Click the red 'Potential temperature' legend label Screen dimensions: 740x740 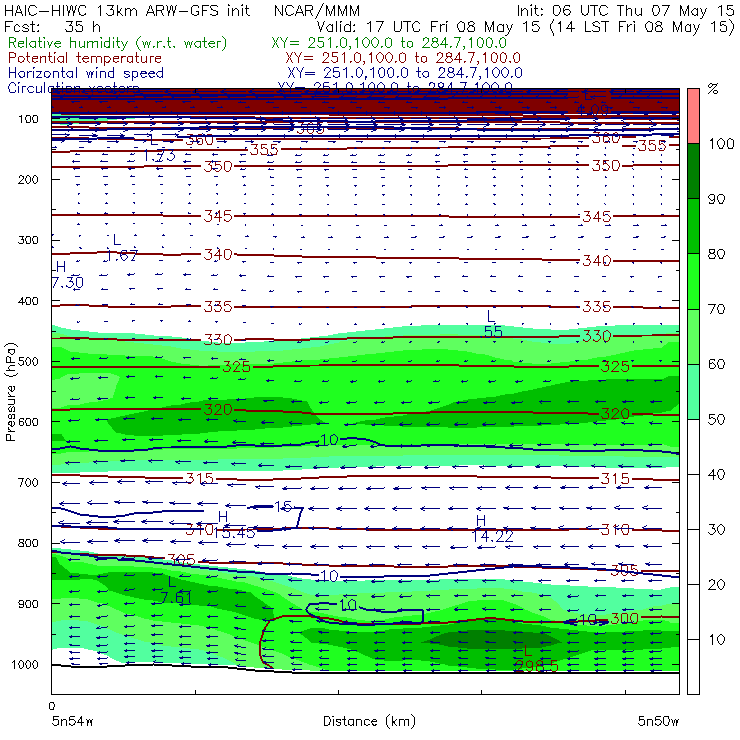[85, 58]
